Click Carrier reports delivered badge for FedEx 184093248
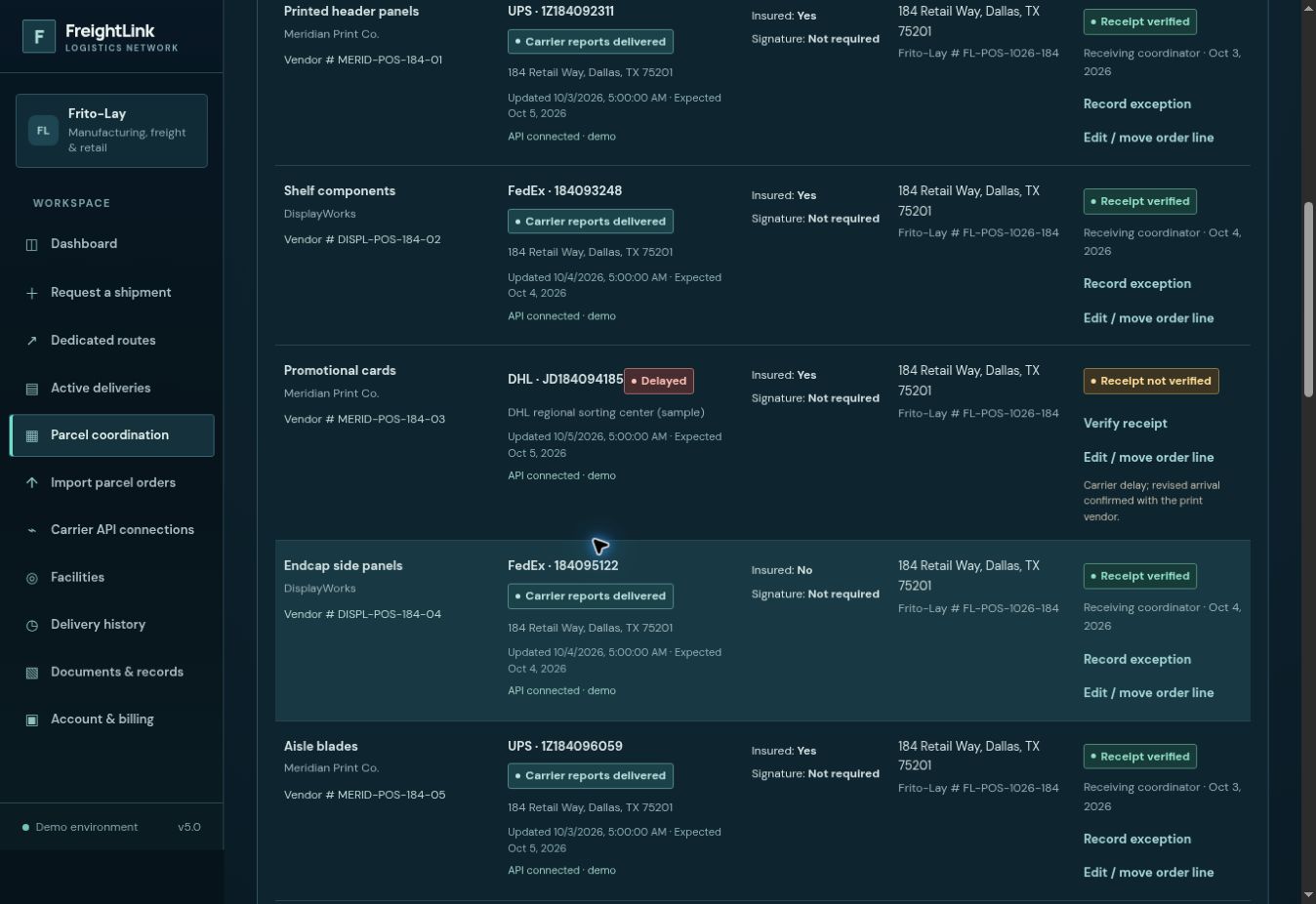 pyautogui.click(x=591, y=222)
